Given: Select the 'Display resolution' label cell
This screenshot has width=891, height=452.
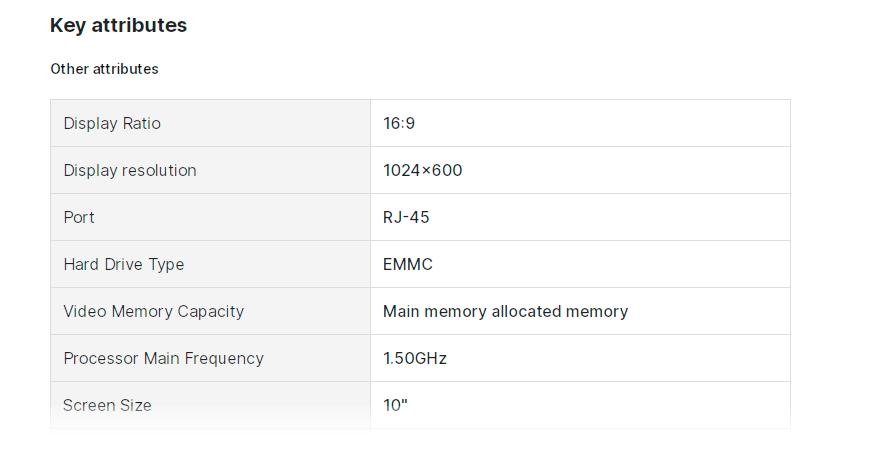Looking at the screenshot, I should click(130, 170).
